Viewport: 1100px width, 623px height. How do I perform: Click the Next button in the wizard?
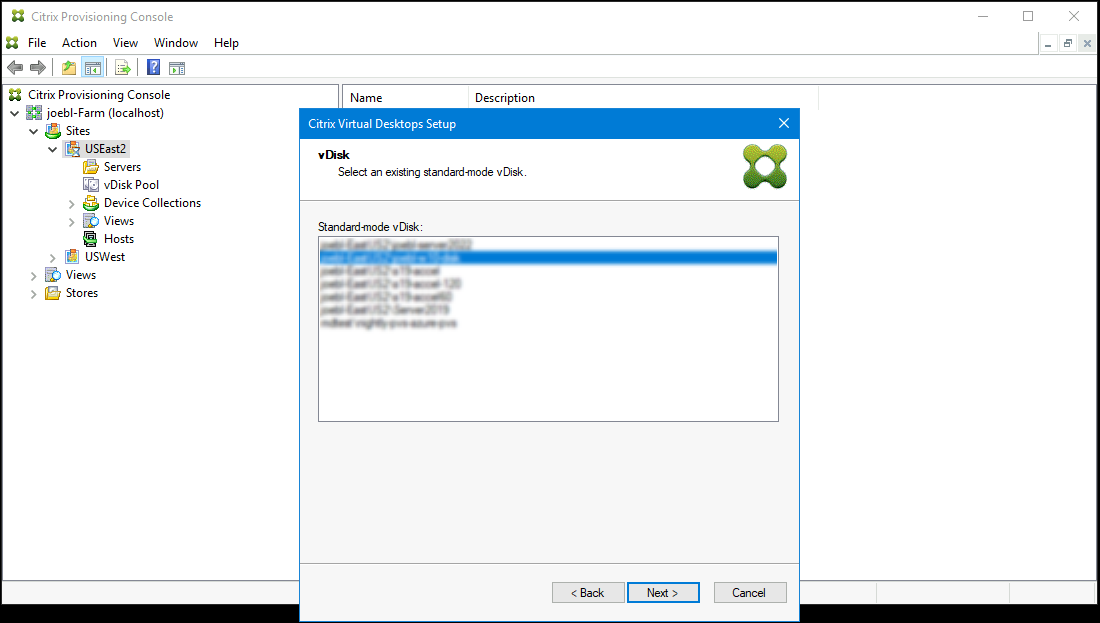663,592
